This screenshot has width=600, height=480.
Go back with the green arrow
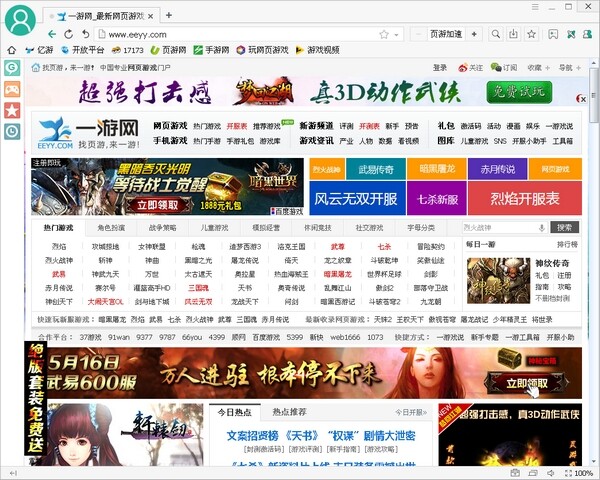pos(52,34)
